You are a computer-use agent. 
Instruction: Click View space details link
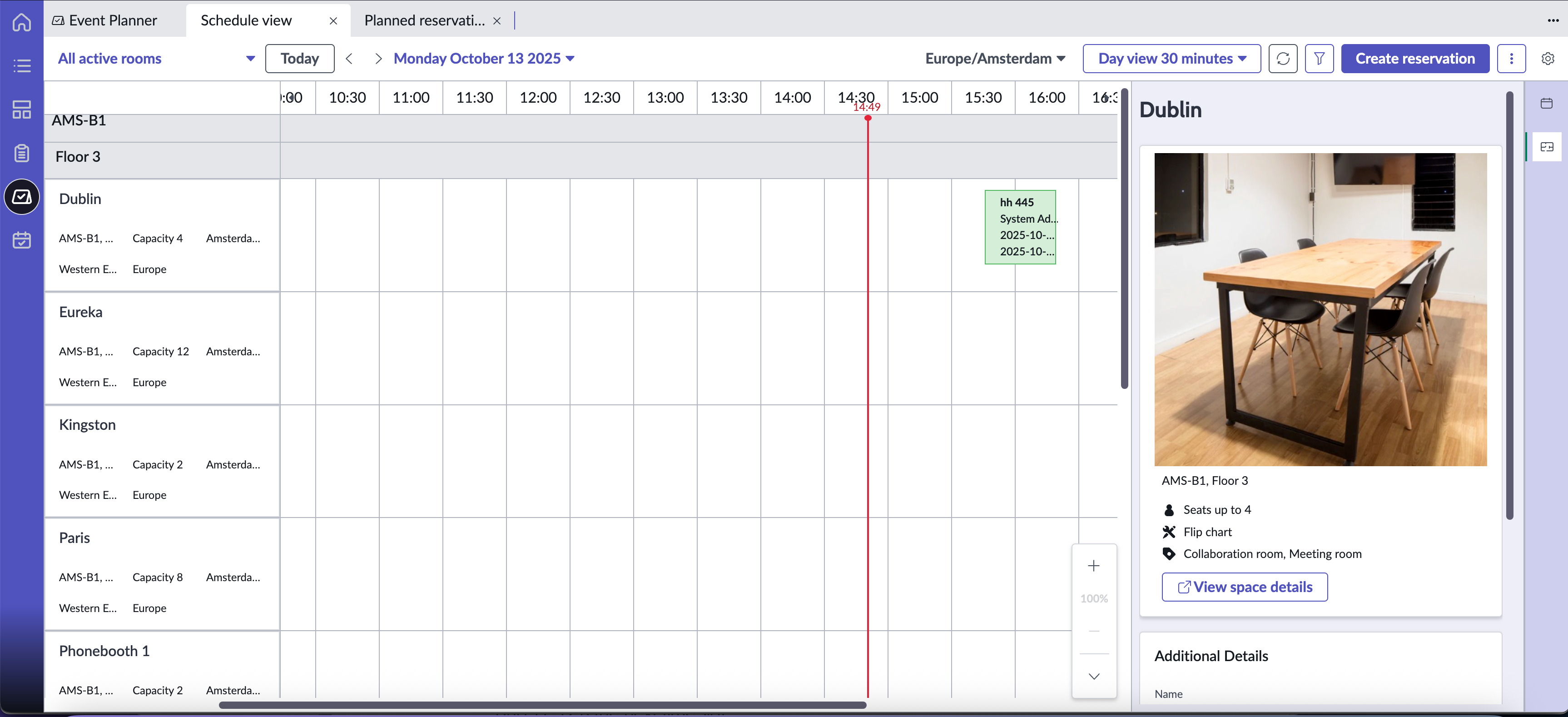[1244, 587]
